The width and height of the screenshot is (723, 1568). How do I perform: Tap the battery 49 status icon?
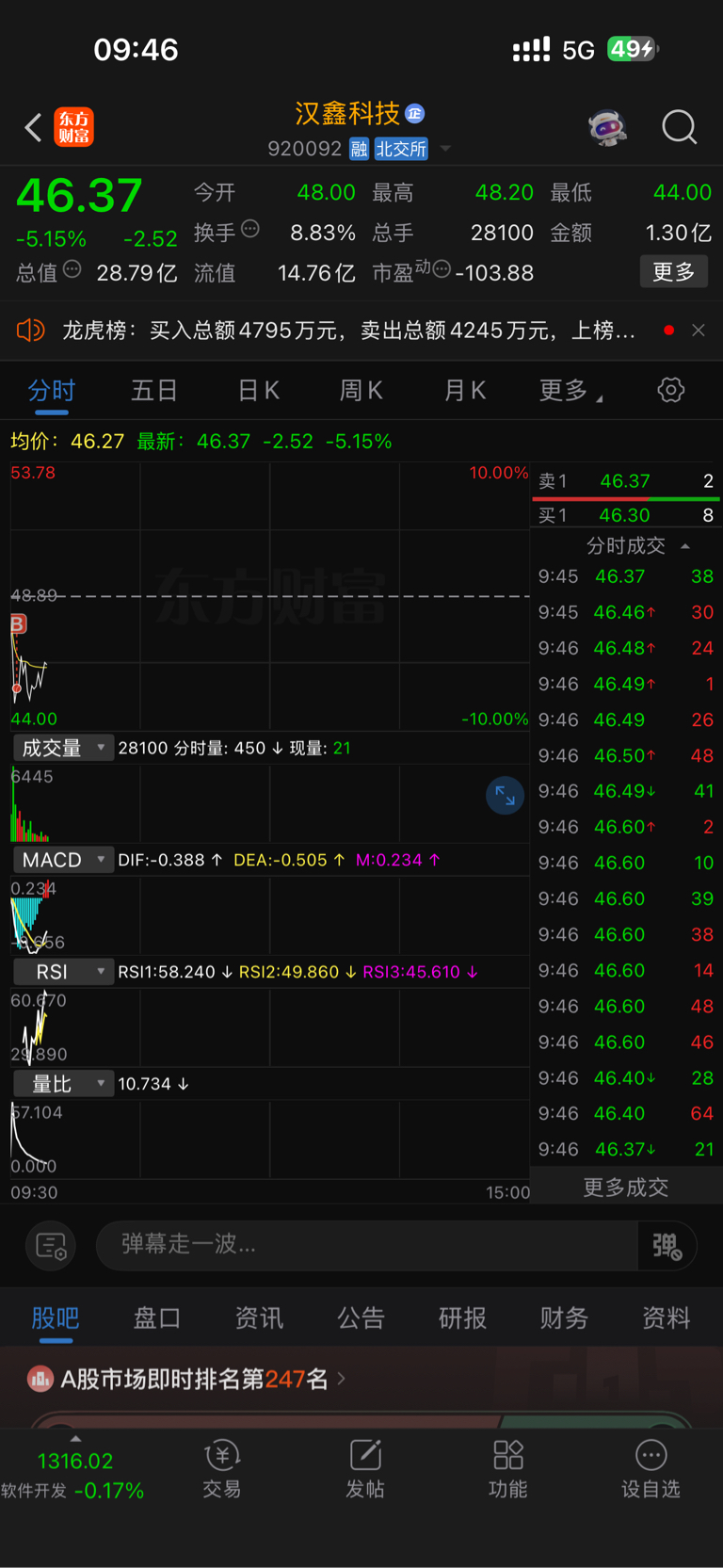pyautogui.click(x=633, y=49)
